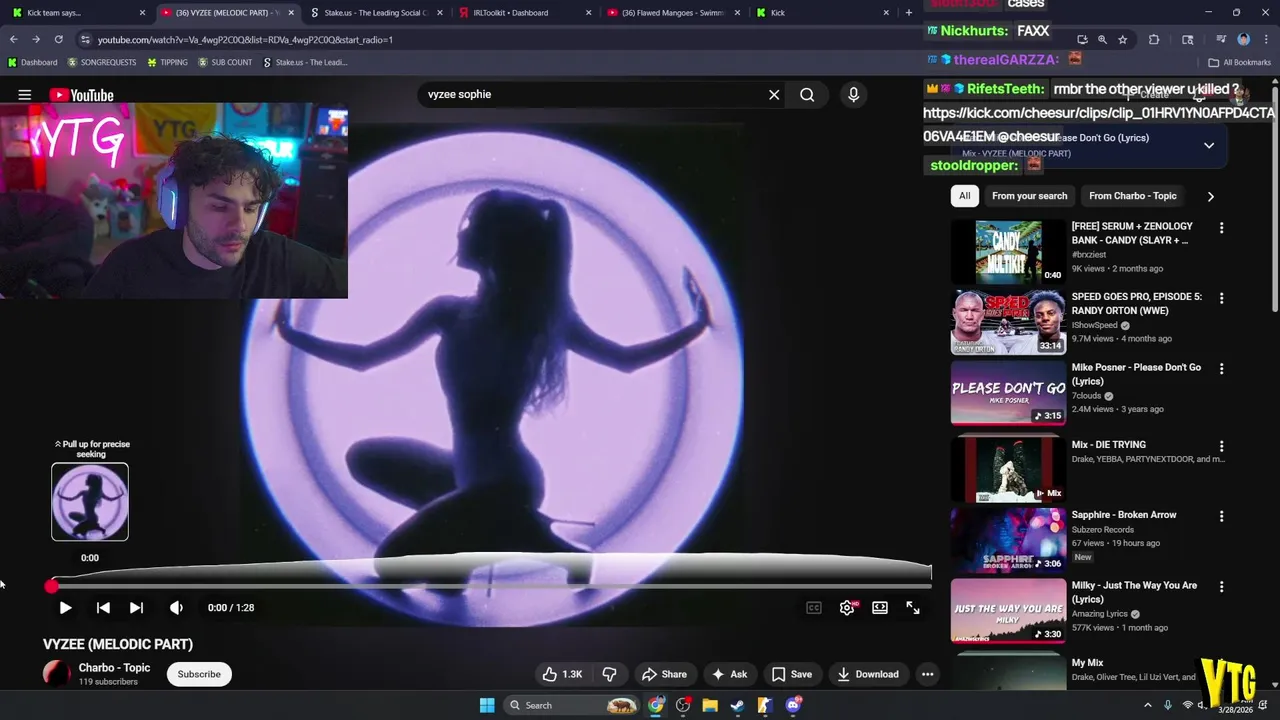Image resolution: width=1280 pixels, height=720 pixels.
Task: Toggle closed captions on the player
Action: coord(814,607)
